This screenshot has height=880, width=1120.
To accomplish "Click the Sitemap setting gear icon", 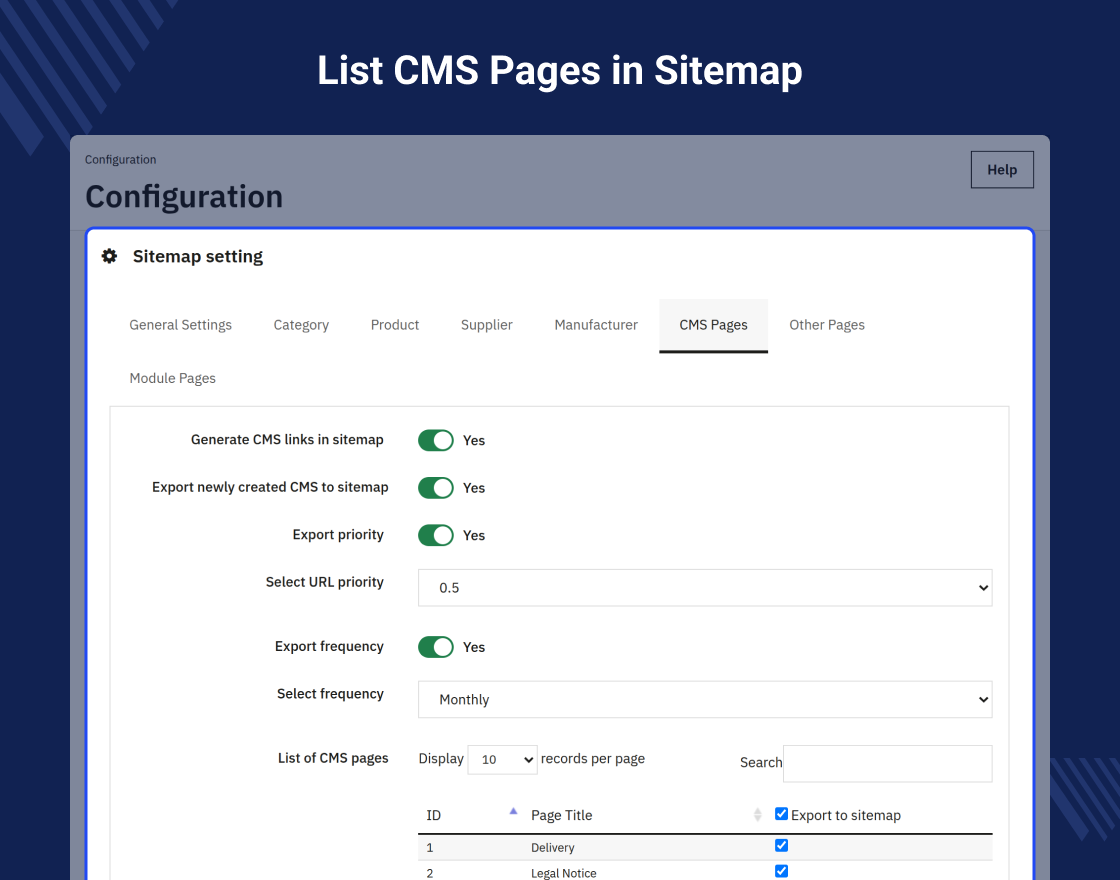I will point(109,256).
